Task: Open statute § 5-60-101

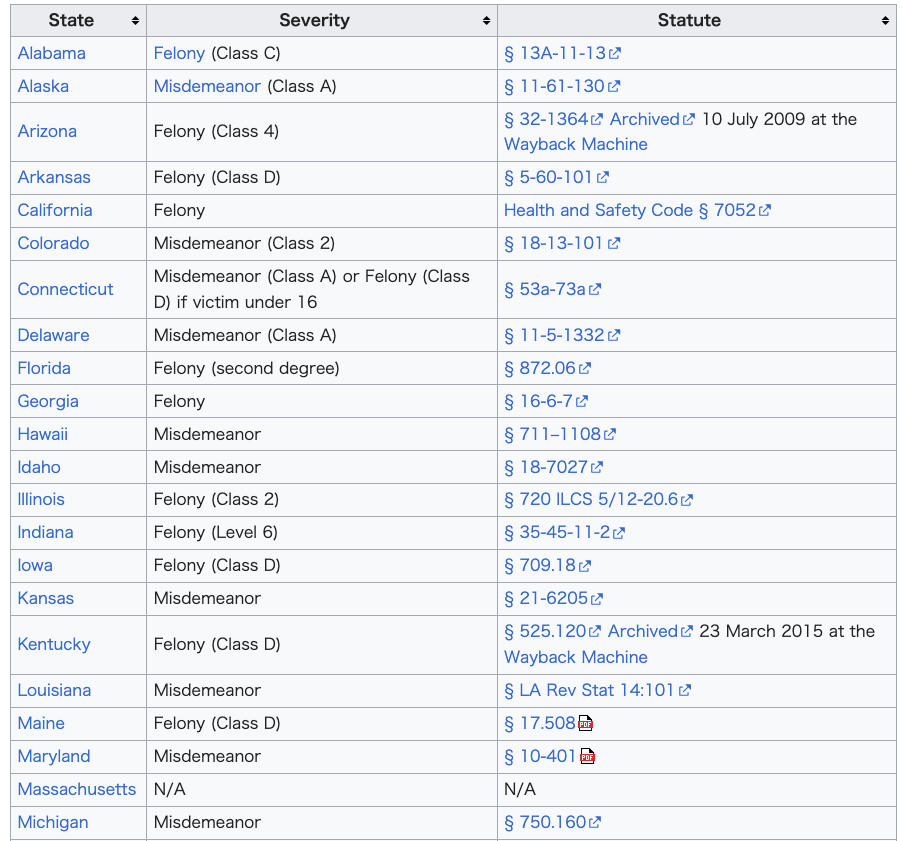Action: click(x=549, y=177)
